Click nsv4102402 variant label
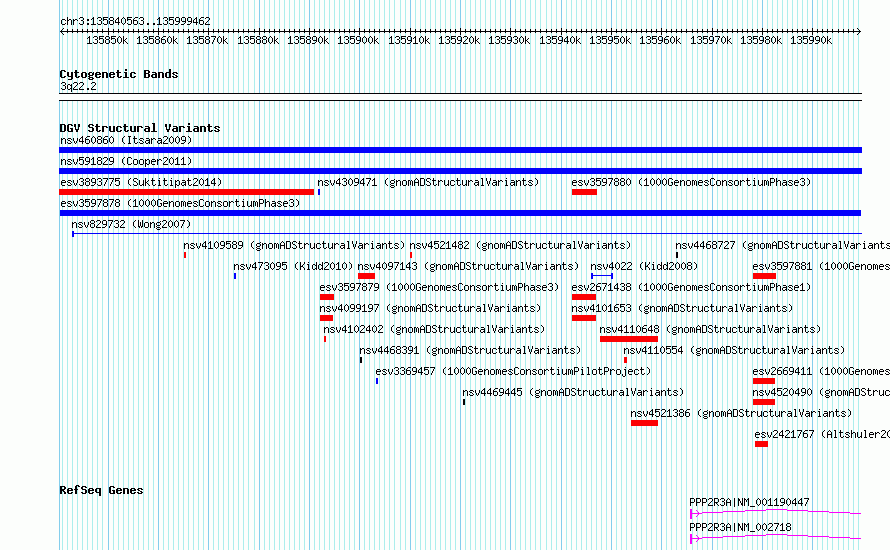Viewport: 890px width, 550px height. point(434,329)
